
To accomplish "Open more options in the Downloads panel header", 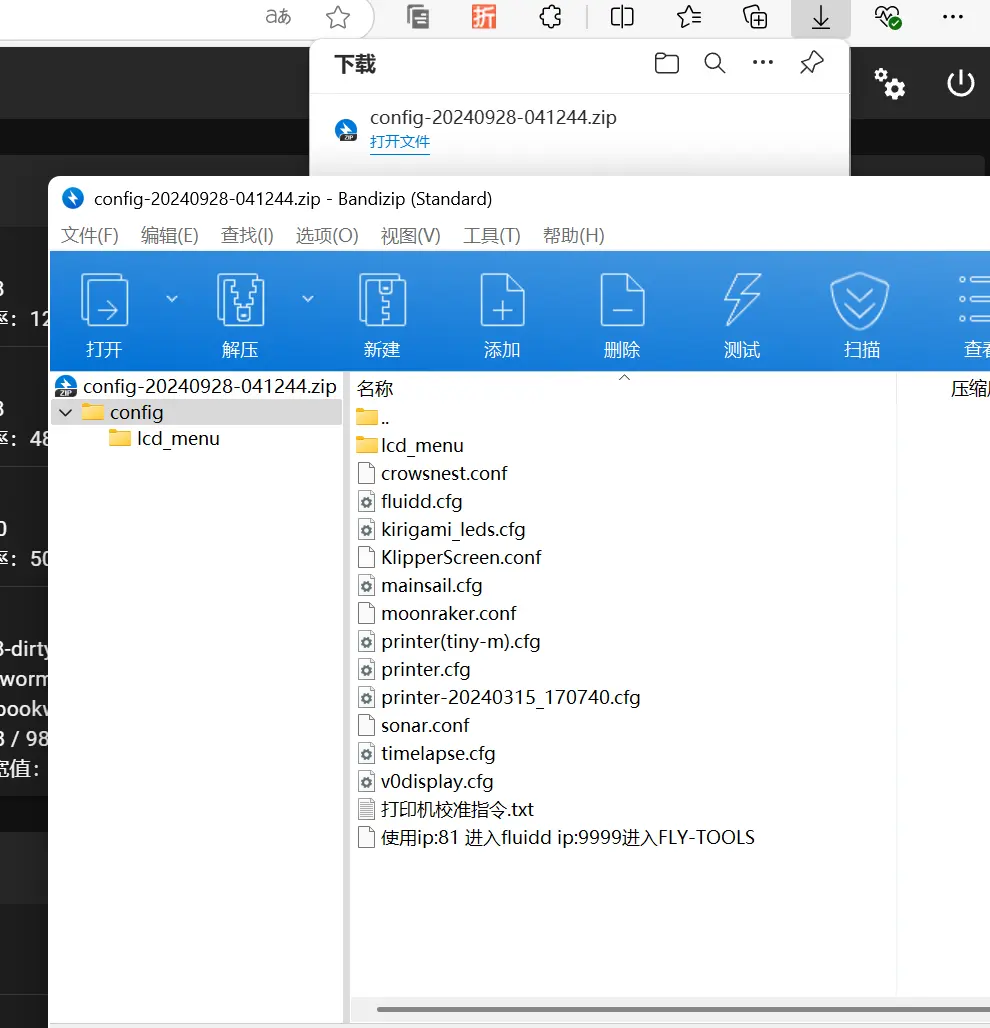I will coord(762,62).
